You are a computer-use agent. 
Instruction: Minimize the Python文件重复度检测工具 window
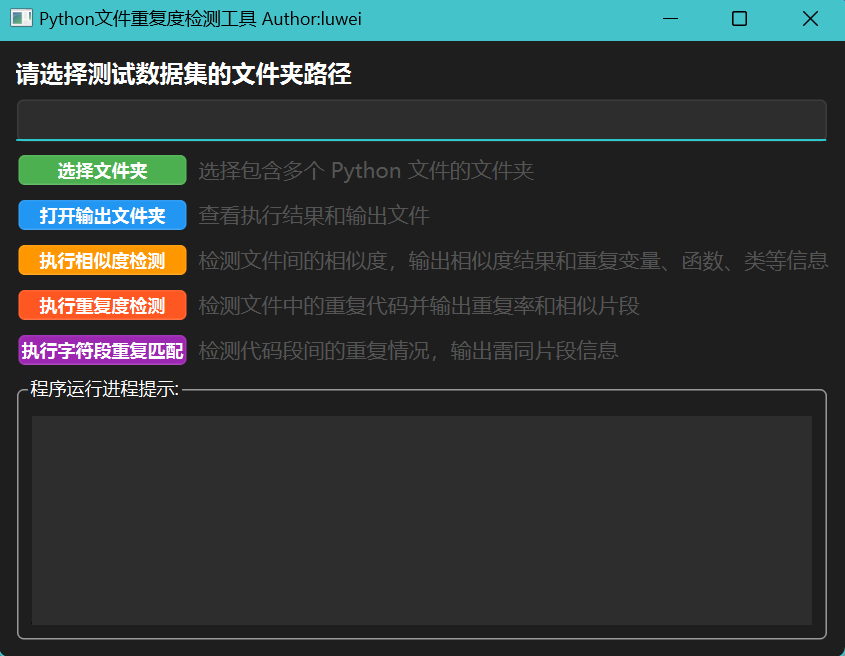(x=669, y=19)
